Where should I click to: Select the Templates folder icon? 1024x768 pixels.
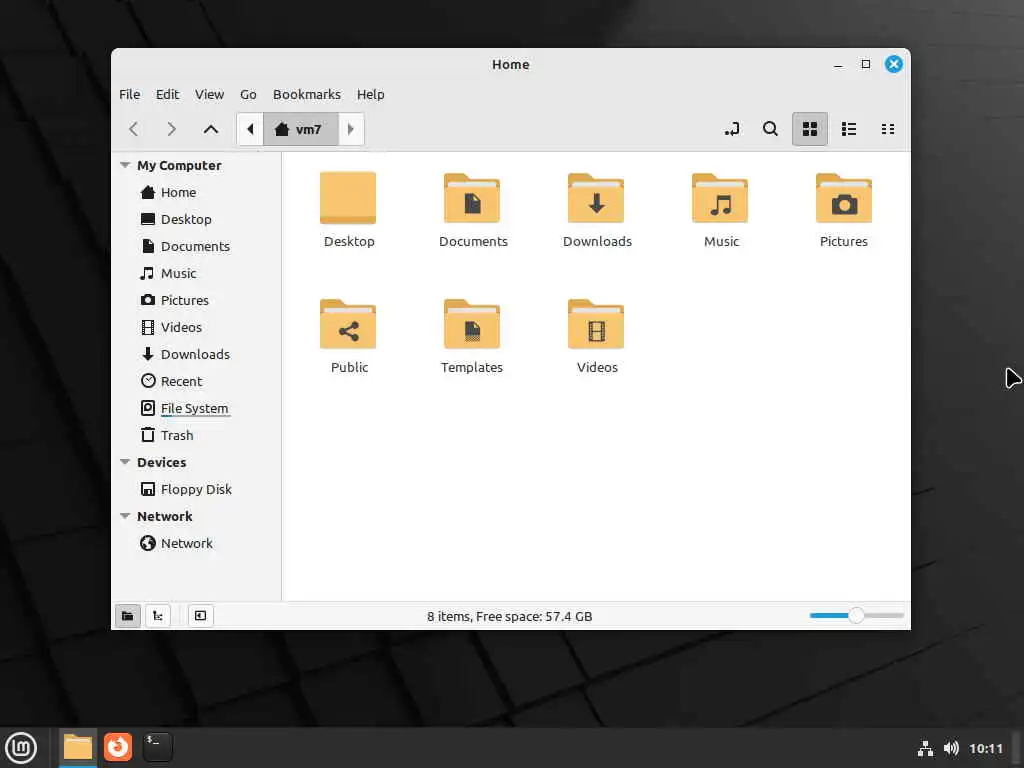tap(472, 325)
